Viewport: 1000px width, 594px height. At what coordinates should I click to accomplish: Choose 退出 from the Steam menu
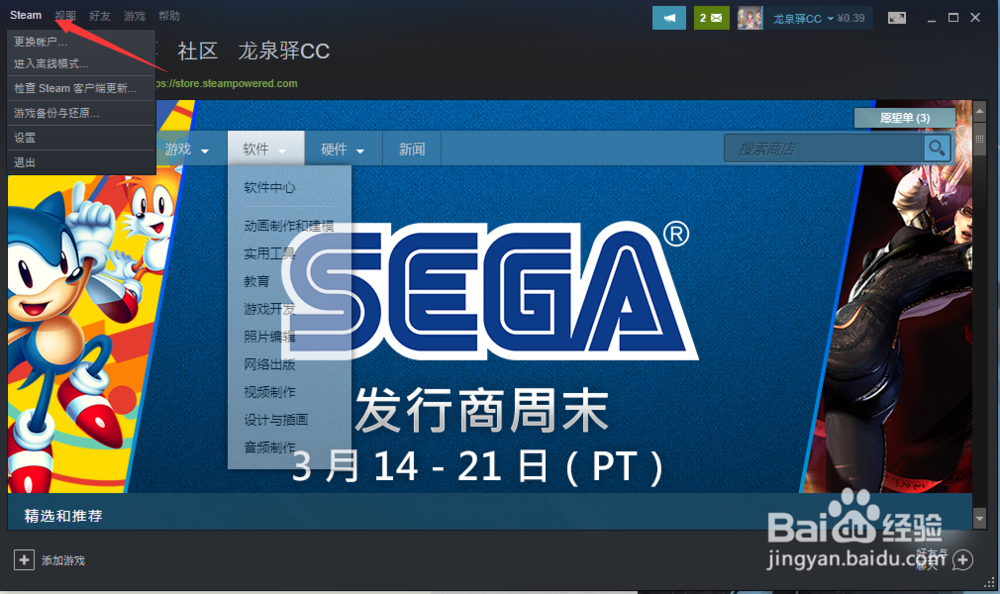click(x=81, y=163)
